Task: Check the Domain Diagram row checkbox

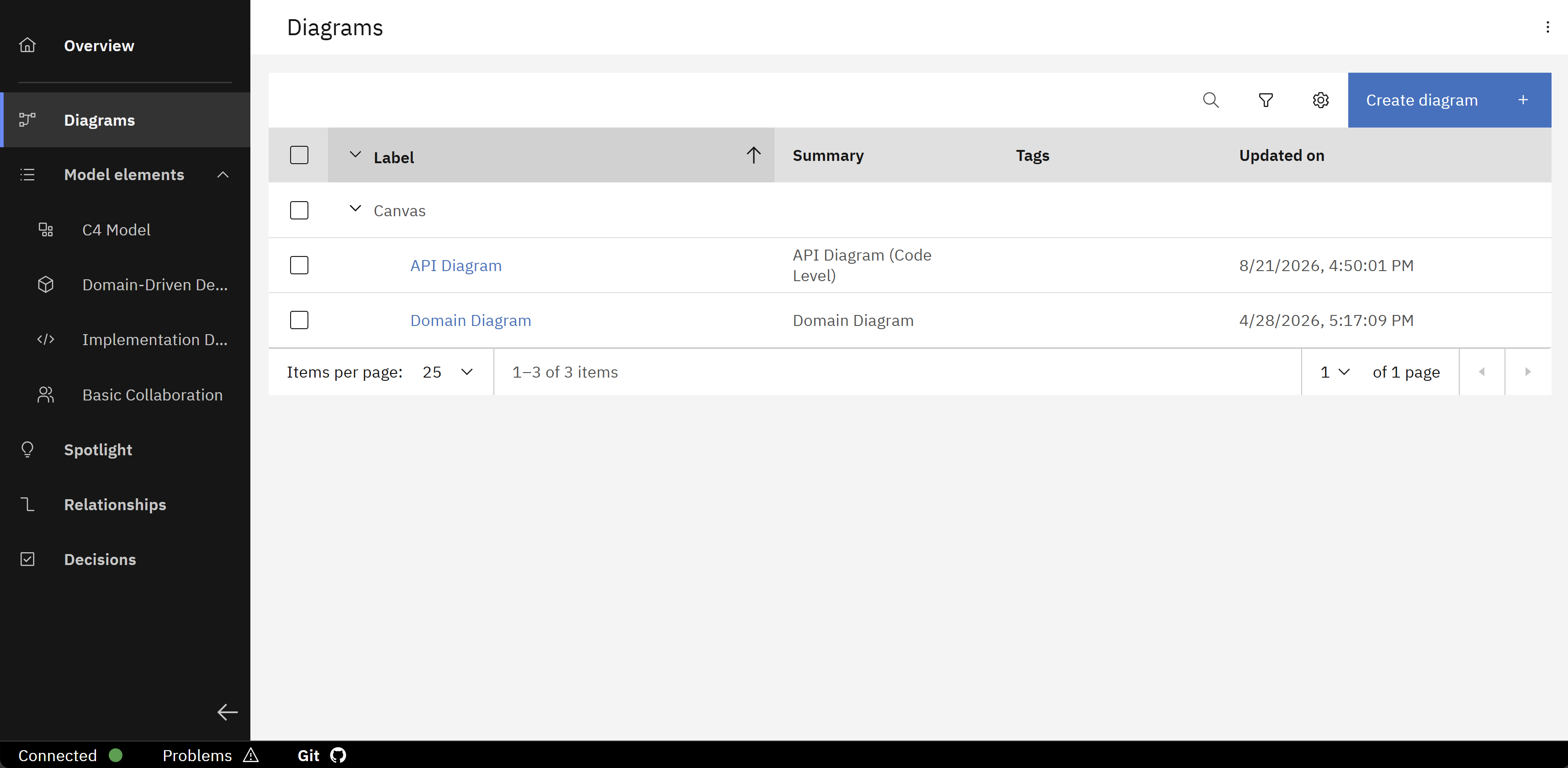Action: point(299,320)
